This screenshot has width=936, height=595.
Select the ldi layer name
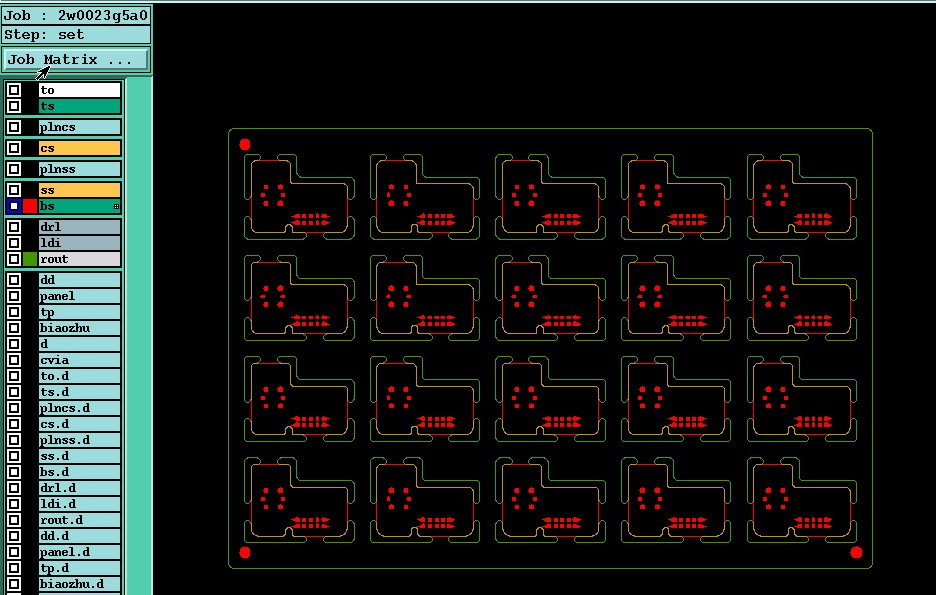(79, 243)
